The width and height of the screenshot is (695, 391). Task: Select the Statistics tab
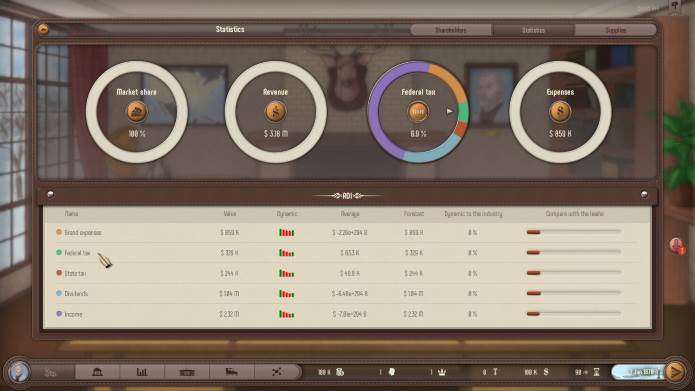coord(533,30)
